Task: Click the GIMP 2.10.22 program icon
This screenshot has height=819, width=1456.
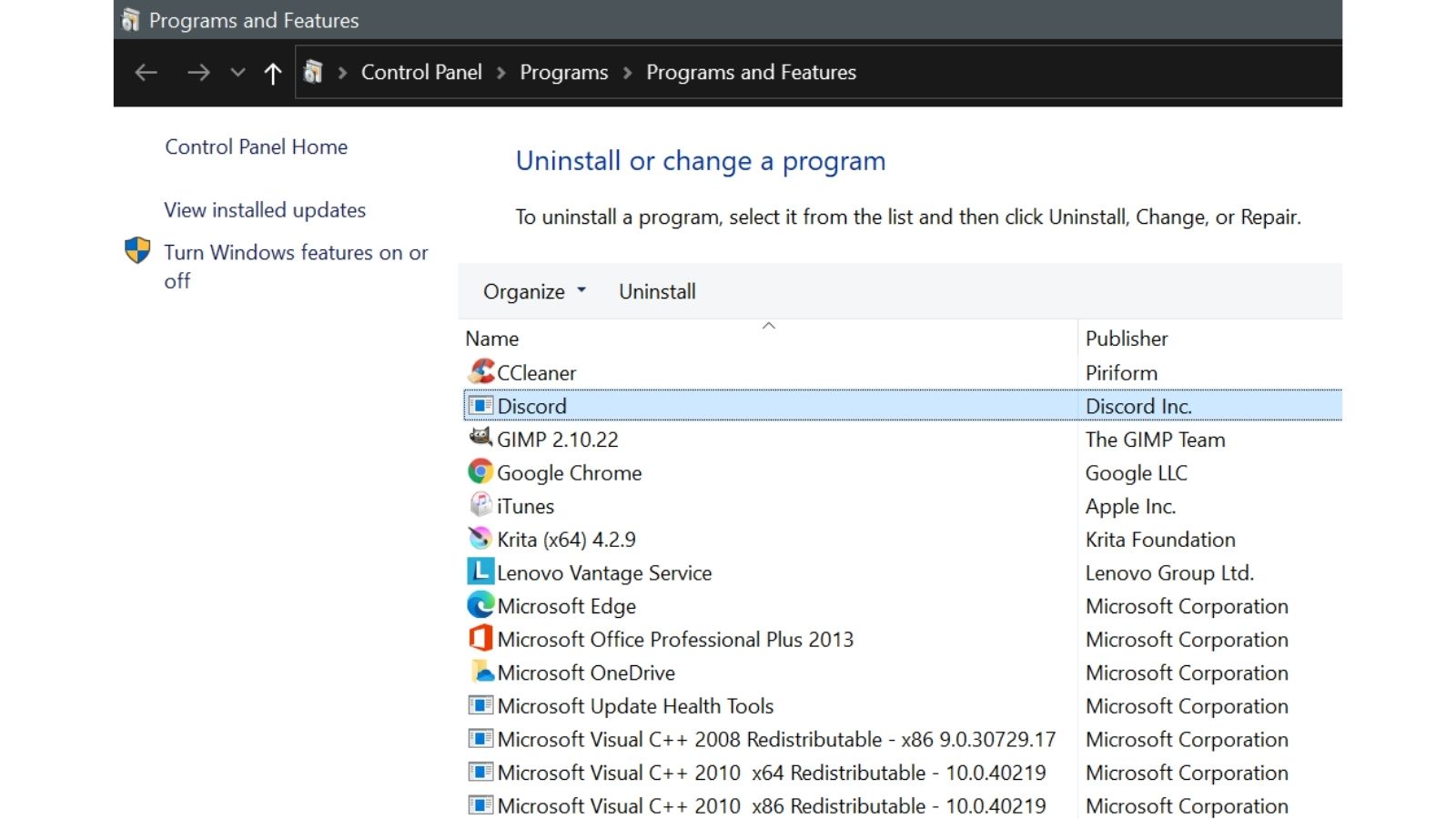Action: pos(480,438)
